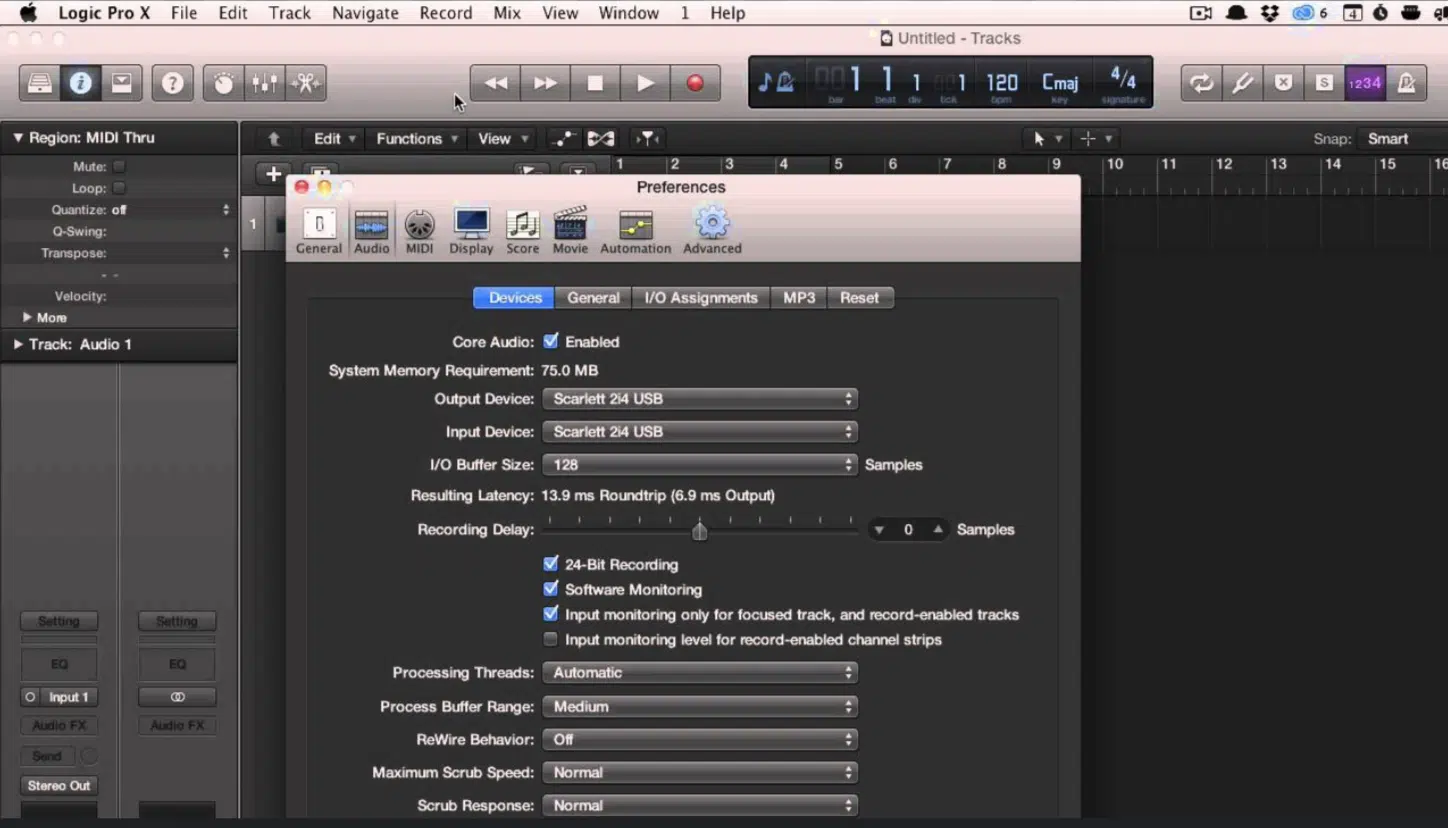Open the Mixer sliders icon
The image size is (1448, 828).
pyautogui.click(x=265, y=83)
